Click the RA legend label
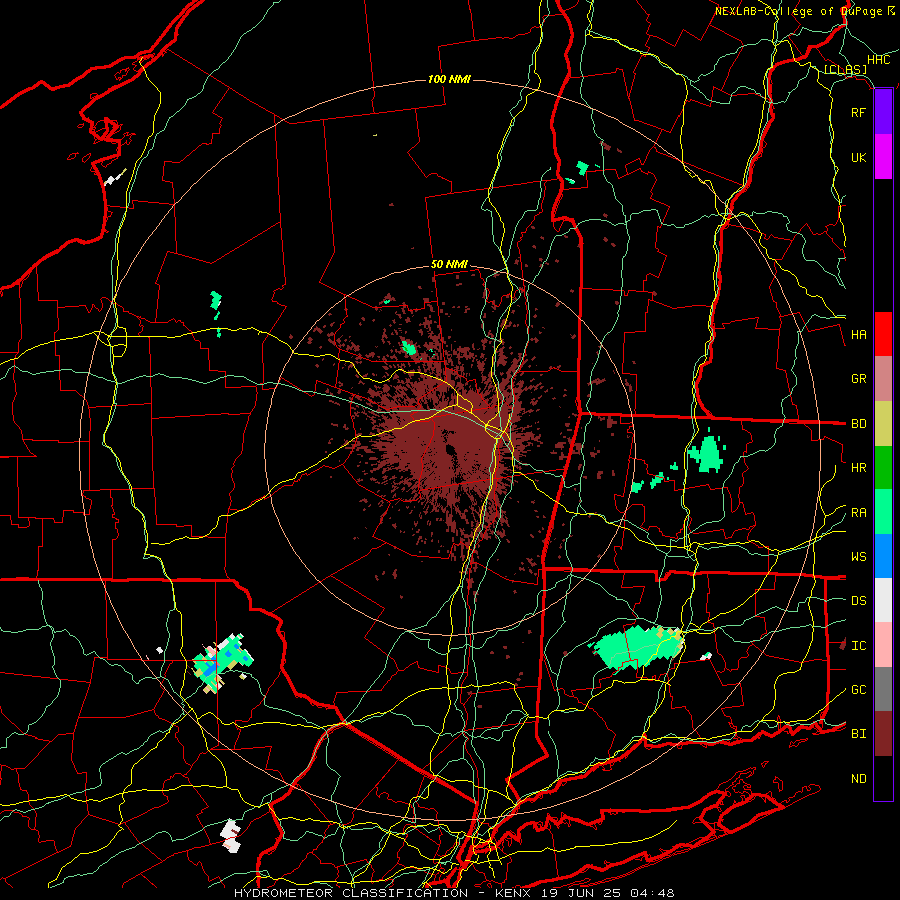The height and width of the screenshot is (900, 900). [x=858, y=513]
